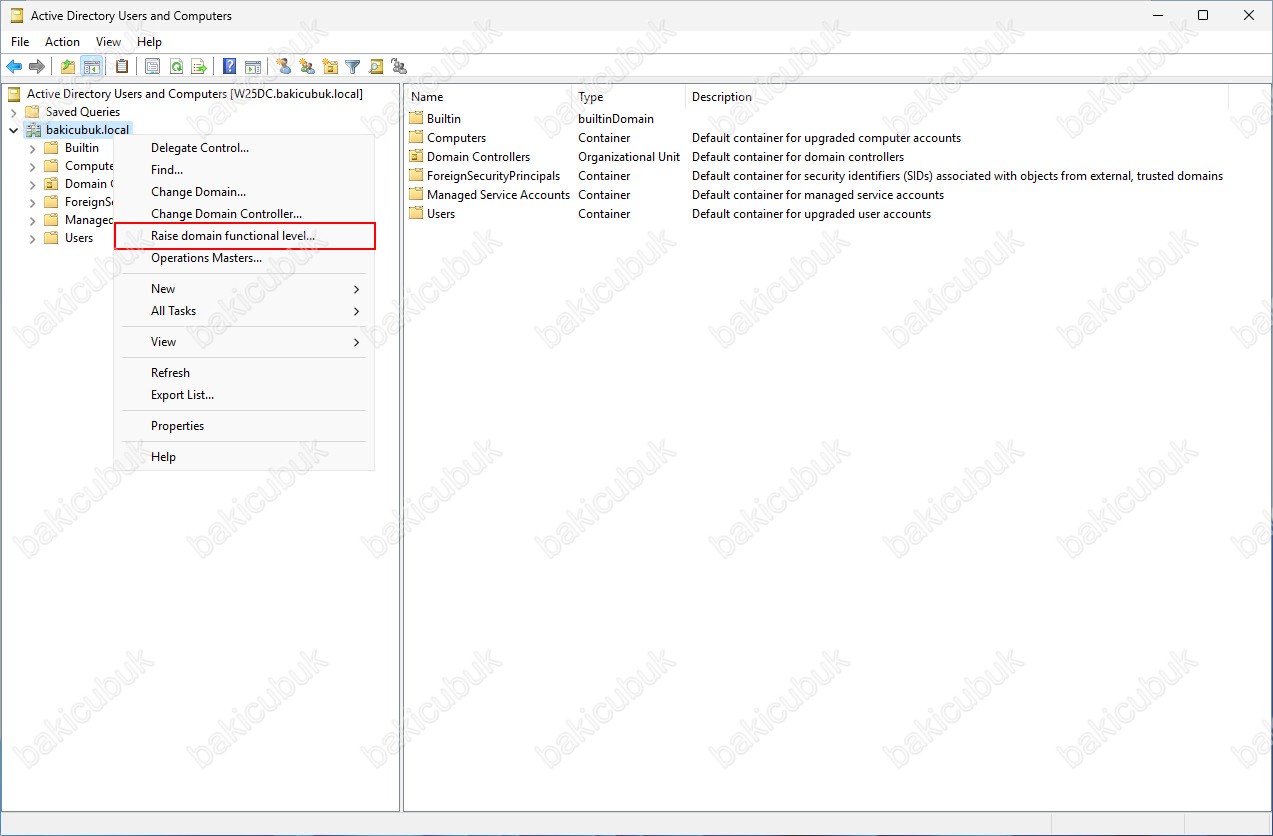
Task: Select ForeignSecurityPrincipals row name in list
Action: (x=493, y=176)
